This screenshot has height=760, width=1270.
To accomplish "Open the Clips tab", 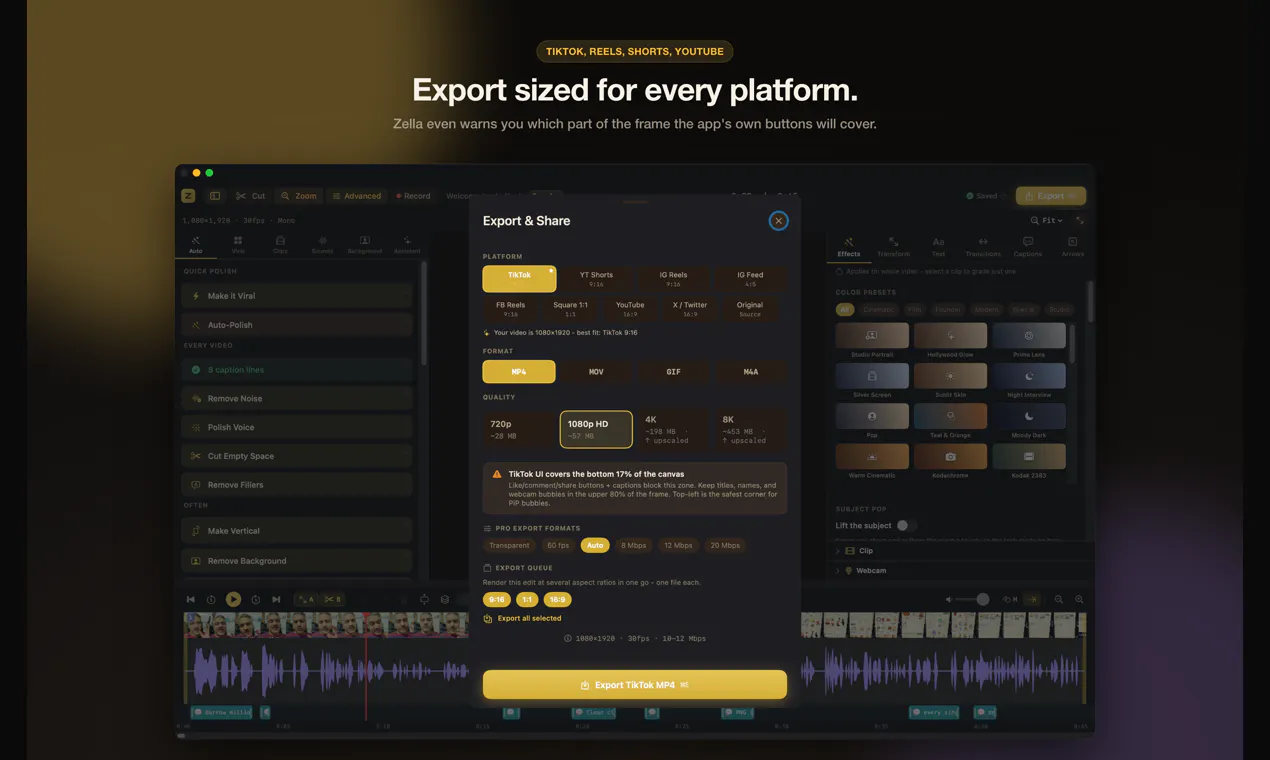I will click(x=280, y=245).
